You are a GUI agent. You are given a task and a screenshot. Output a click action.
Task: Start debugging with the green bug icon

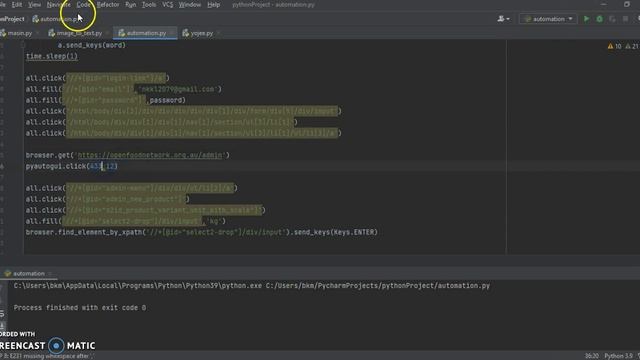point(599,19)
